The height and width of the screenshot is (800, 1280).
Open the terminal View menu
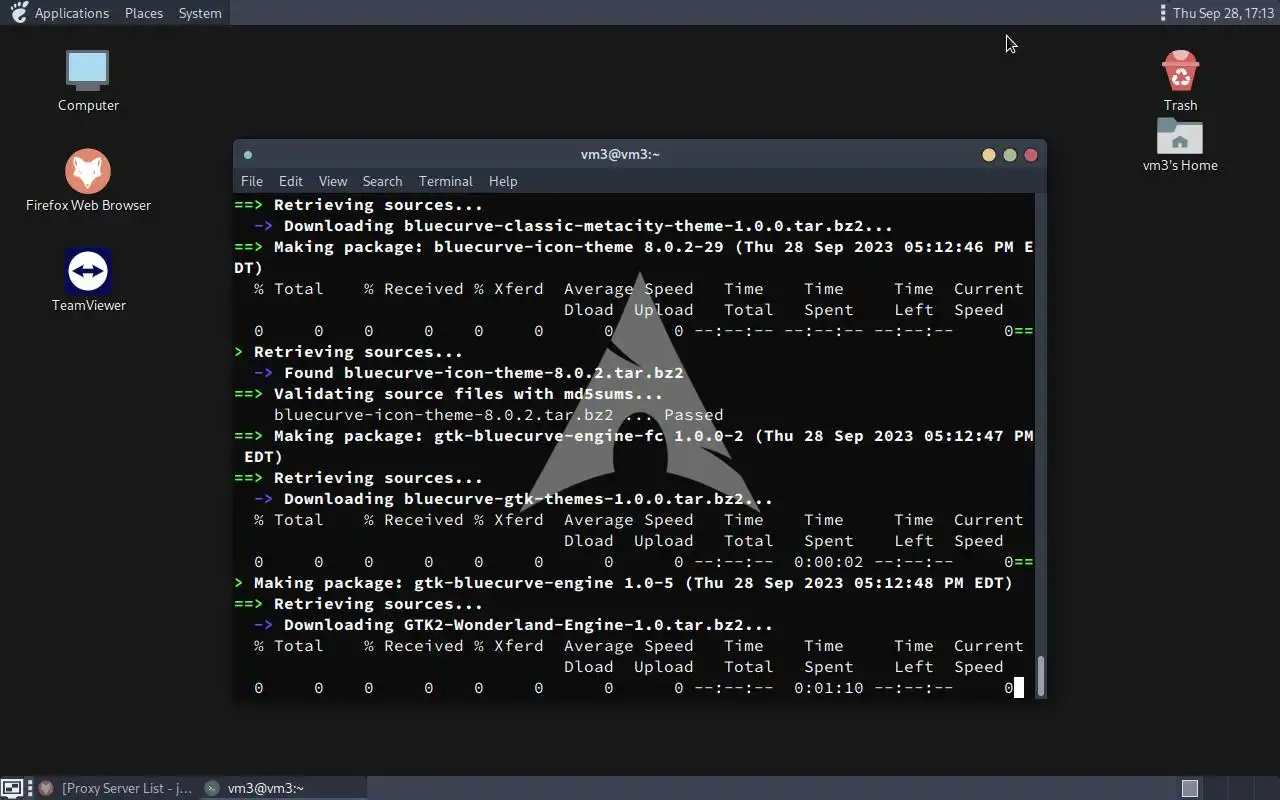tap(333, 181)
